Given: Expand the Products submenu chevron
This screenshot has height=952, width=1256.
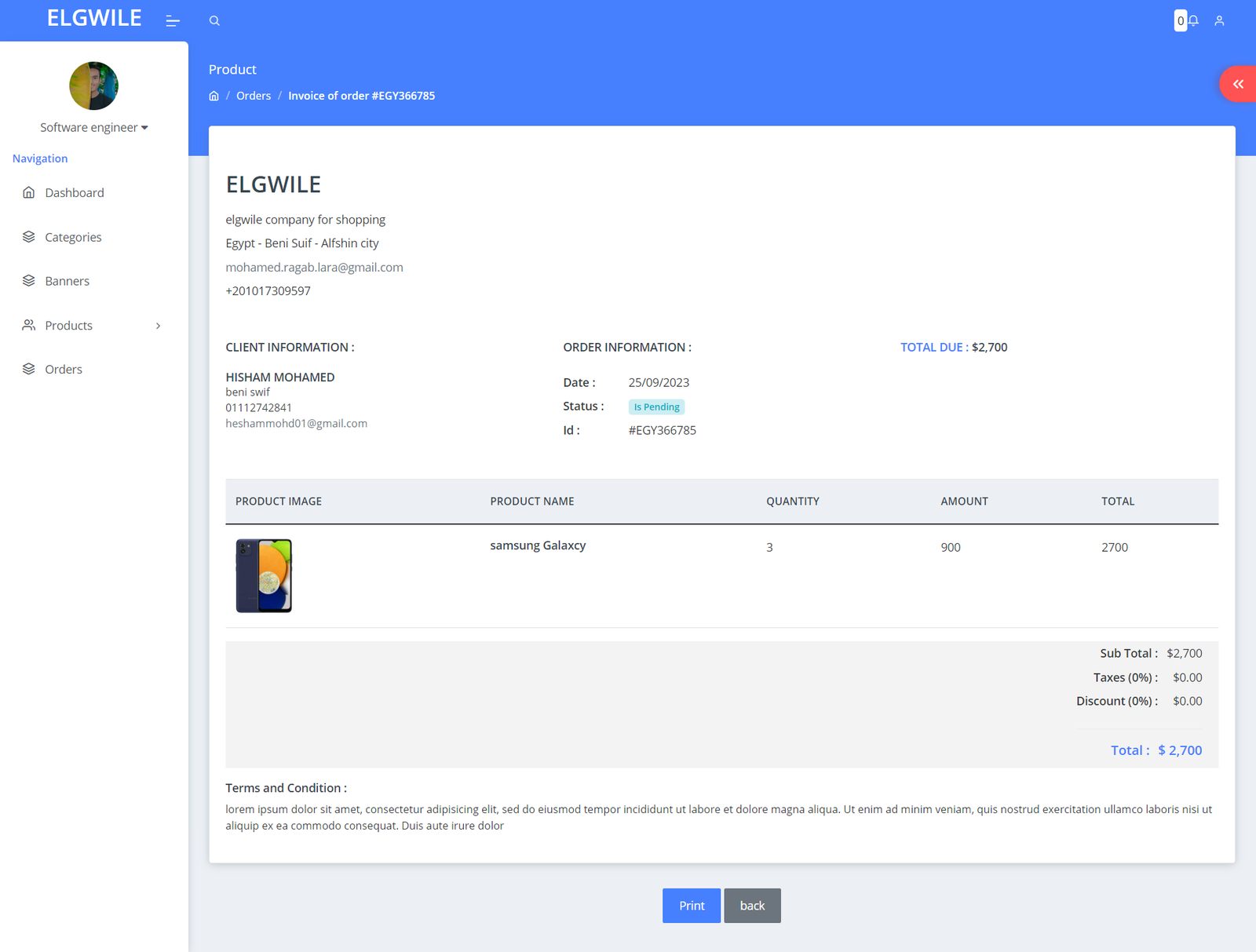Looking at the screenshot, I should coord(158,326).
